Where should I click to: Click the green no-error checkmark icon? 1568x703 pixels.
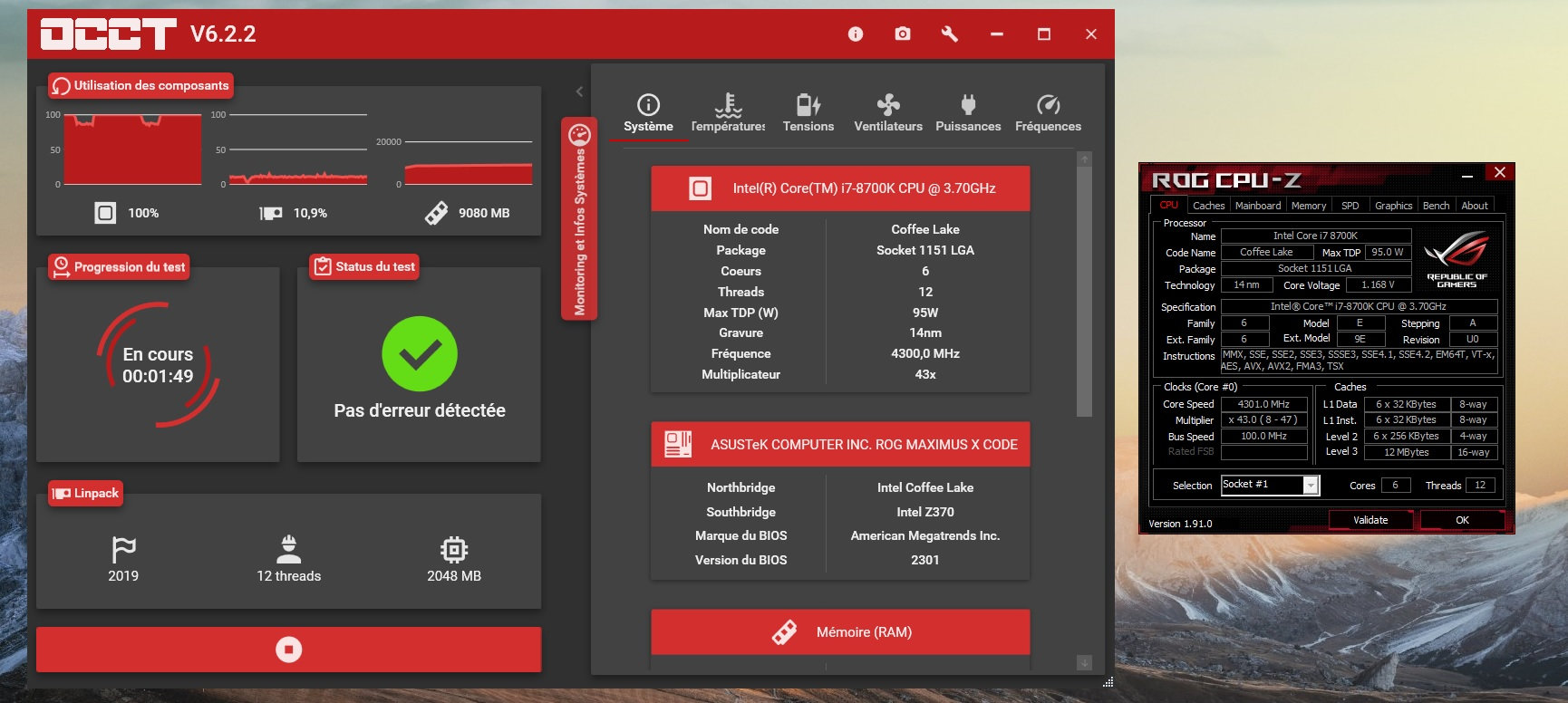(419, 353)
